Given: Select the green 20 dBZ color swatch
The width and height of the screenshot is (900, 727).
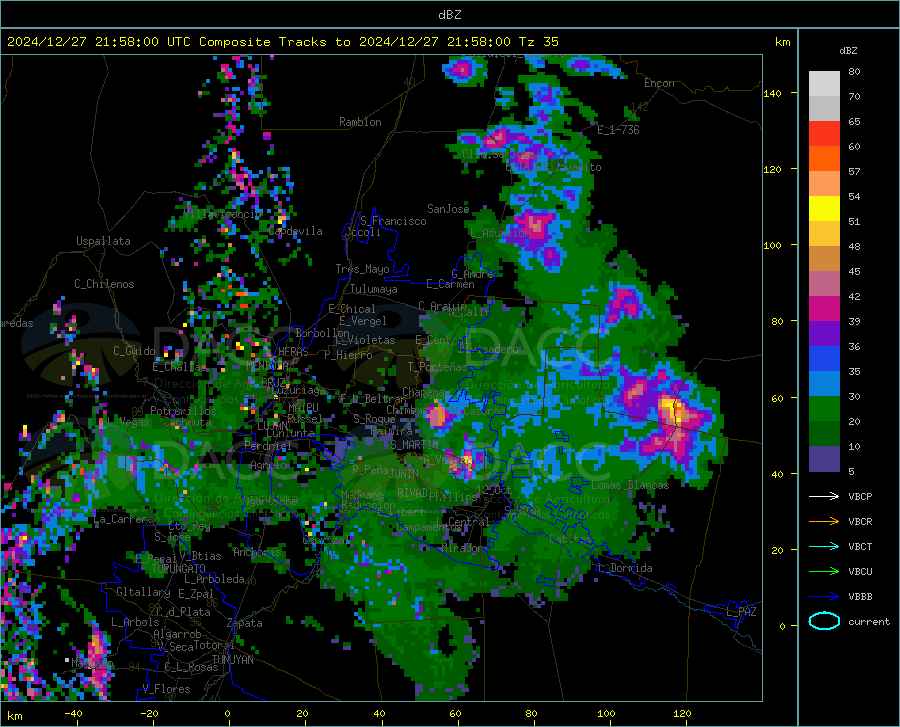Looking at the screenshot, I should click(824, 409).
